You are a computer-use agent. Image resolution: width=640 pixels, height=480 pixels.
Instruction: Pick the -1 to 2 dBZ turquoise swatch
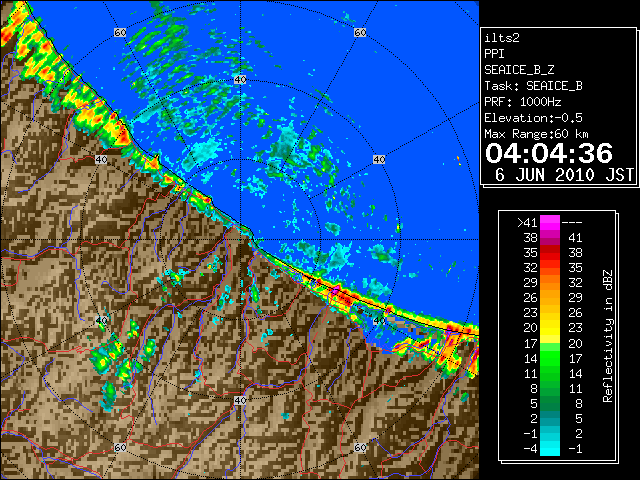point(550,433)
